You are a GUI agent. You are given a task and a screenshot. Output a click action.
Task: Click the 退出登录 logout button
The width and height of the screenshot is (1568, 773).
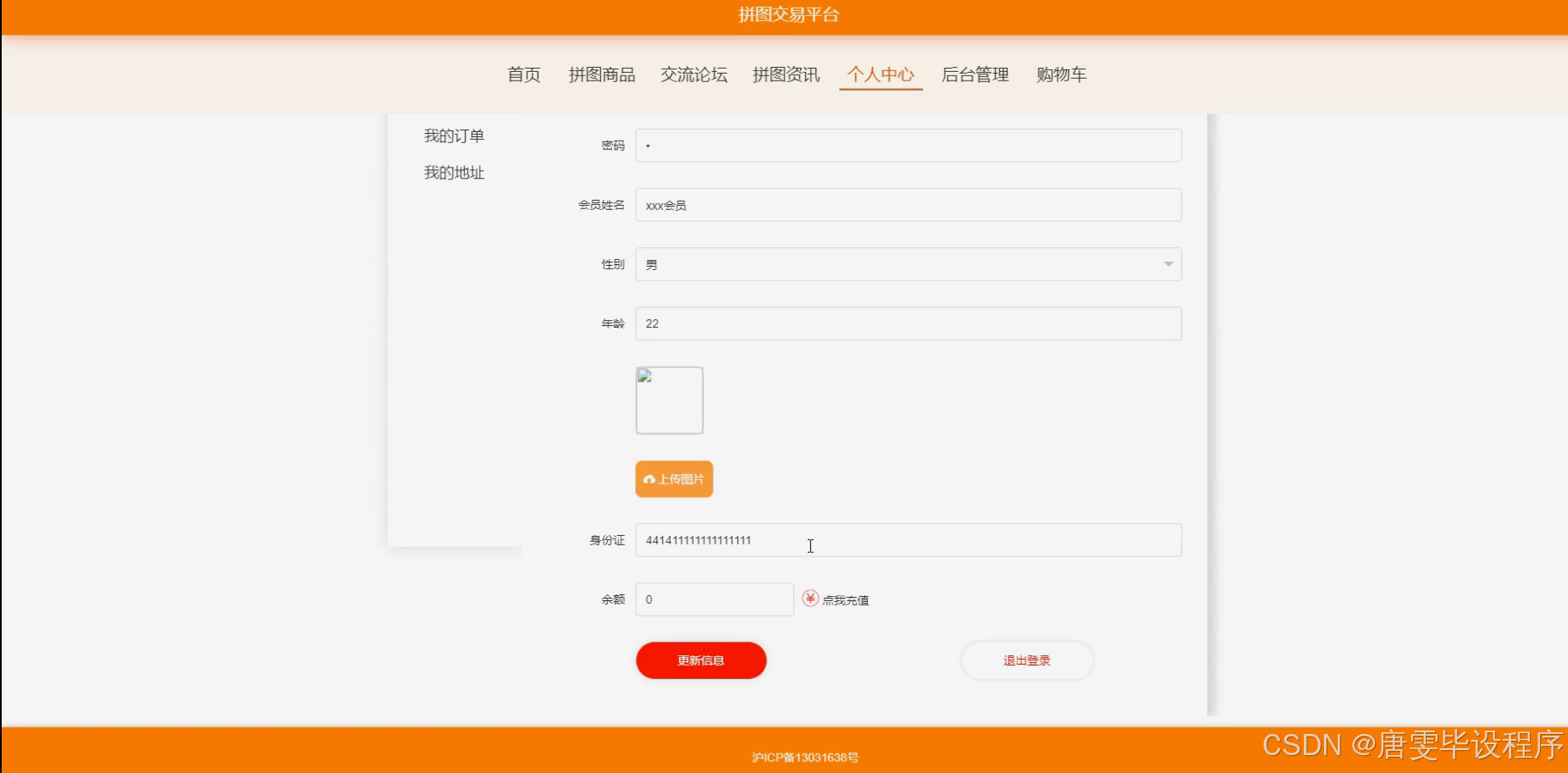click(1027, 660)
